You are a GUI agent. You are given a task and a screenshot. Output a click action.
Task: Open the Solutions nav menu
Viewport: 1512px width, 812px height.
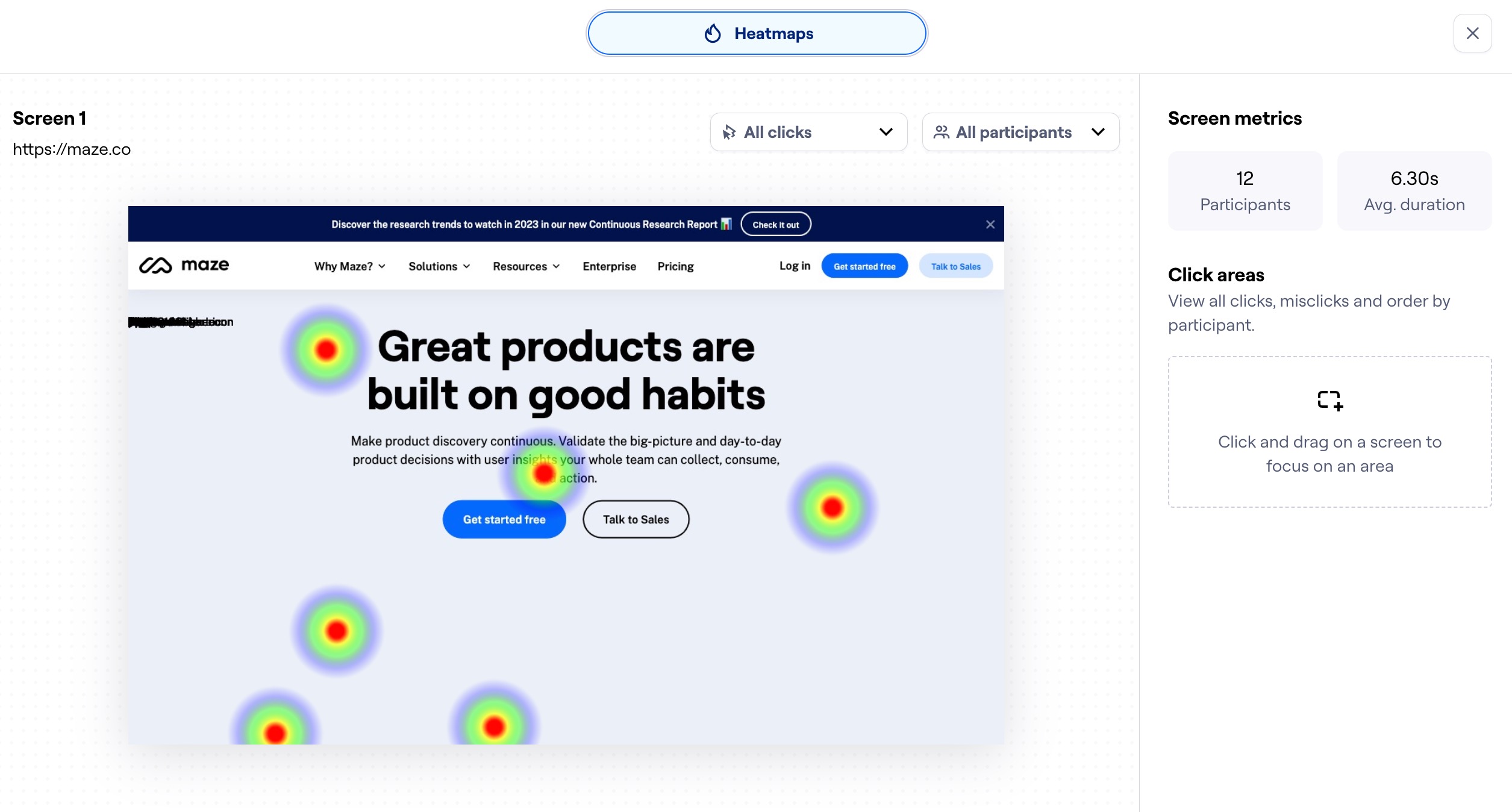point(439,266)
